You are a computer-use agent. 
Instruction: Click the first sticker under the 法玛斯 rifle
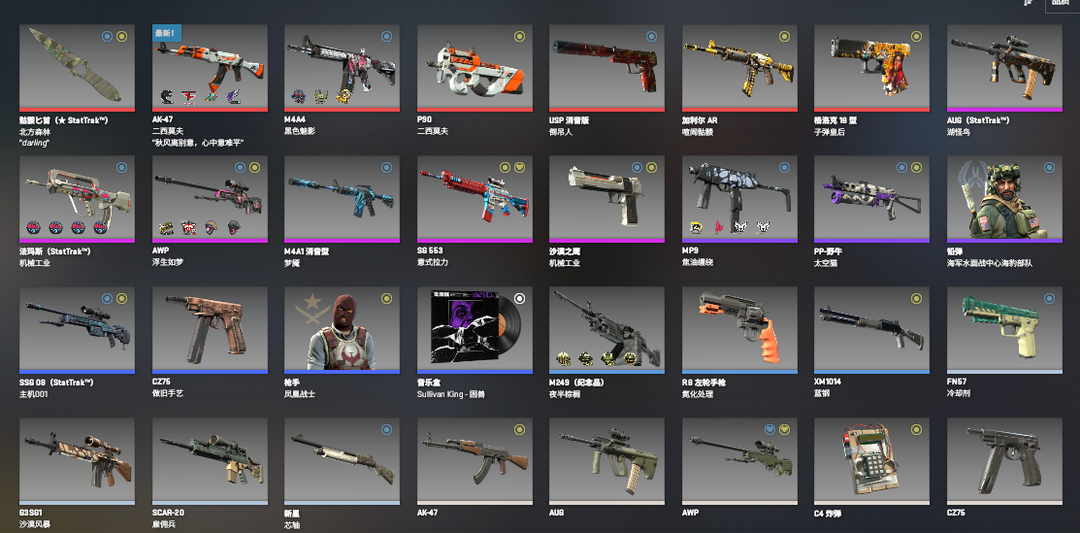(x=34, y=227)
